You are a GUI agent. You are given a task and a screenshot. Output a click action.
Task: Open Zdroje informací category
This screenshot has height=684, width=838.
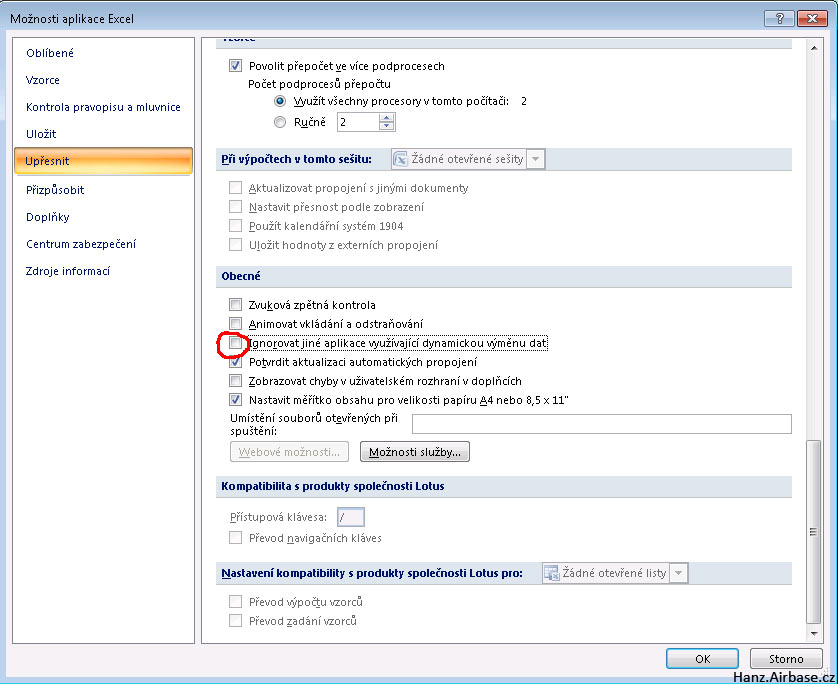click(x=68, y=271)
